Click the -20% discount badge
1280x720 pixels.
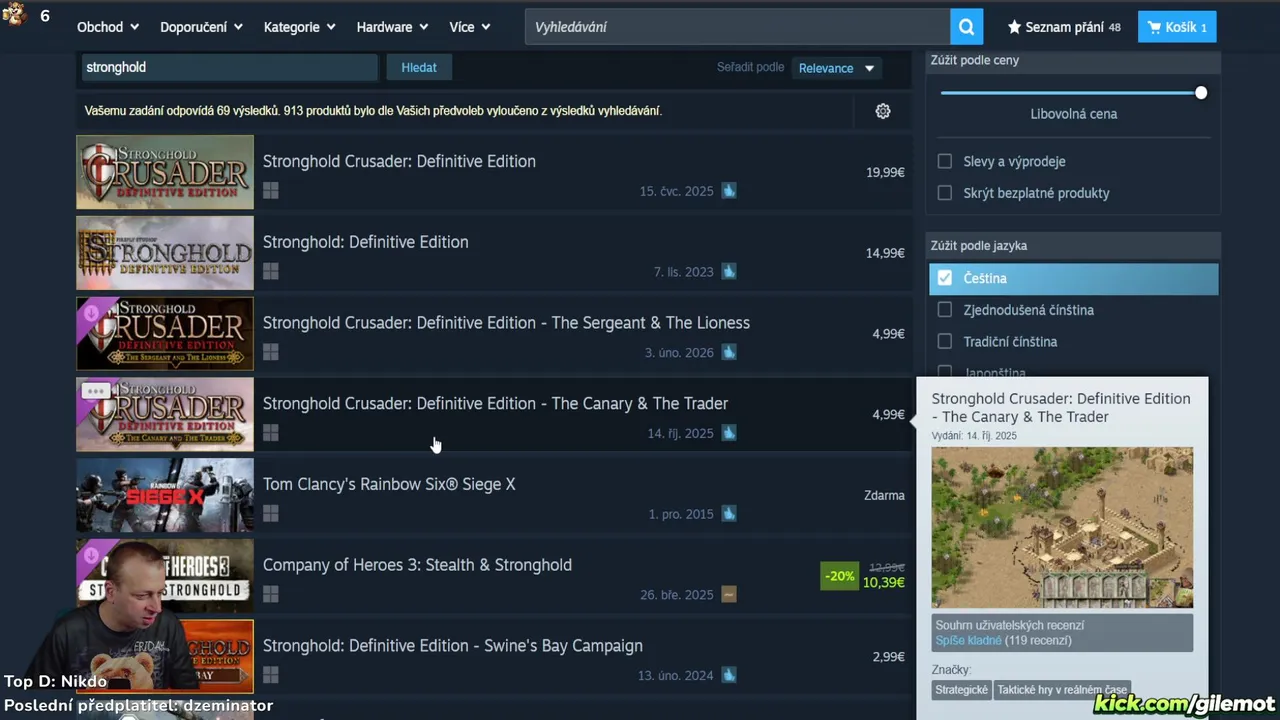tap(839, 576)
